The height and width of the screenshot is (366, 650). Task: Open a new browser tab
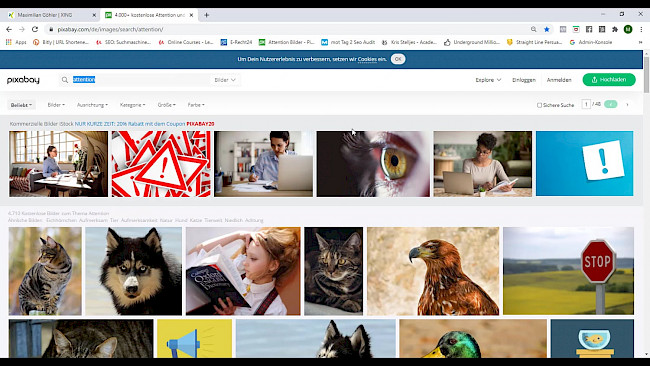pos(206,15)
